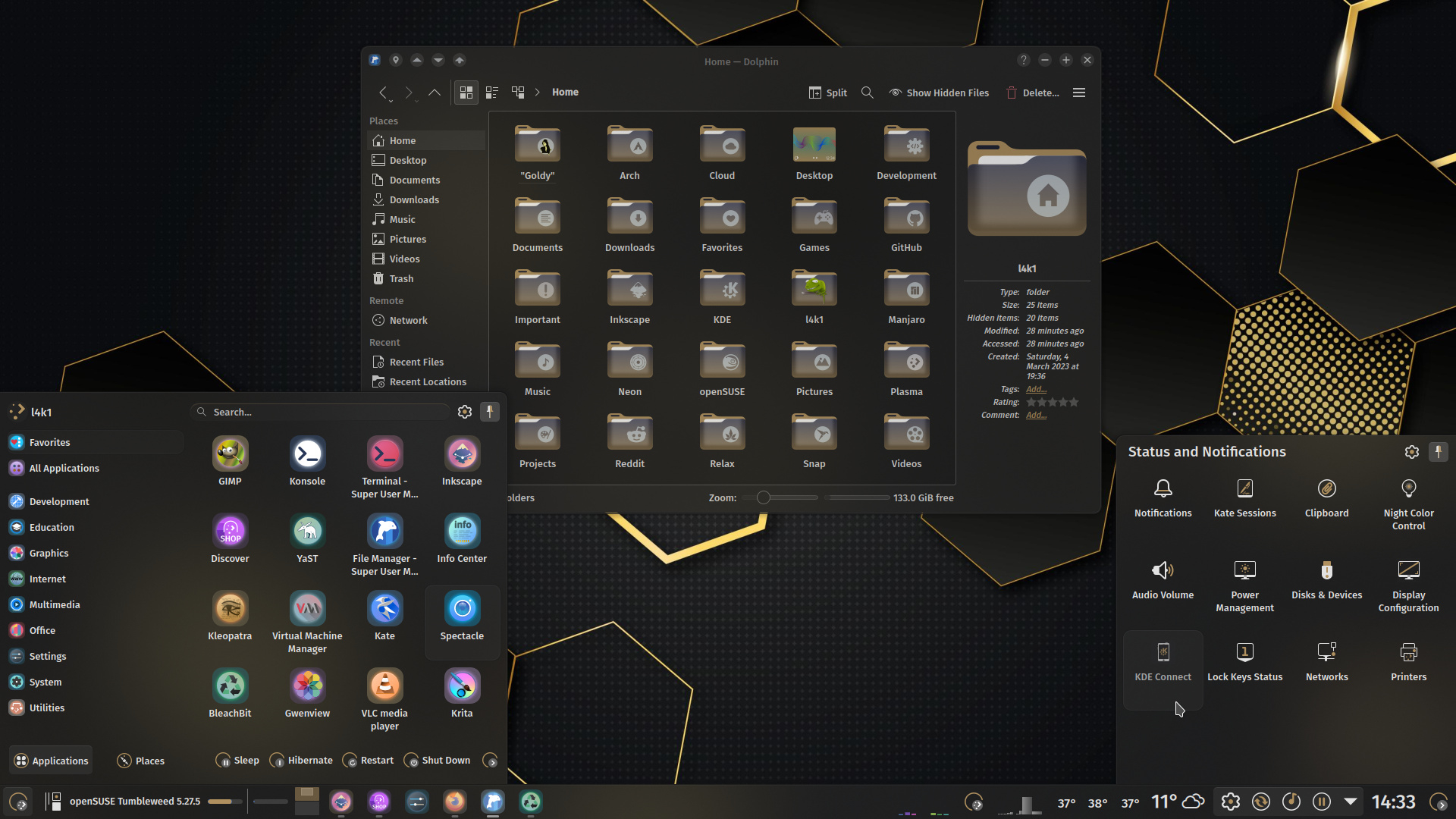Open Lock Keys Status item

click(x=1244, y=662)
